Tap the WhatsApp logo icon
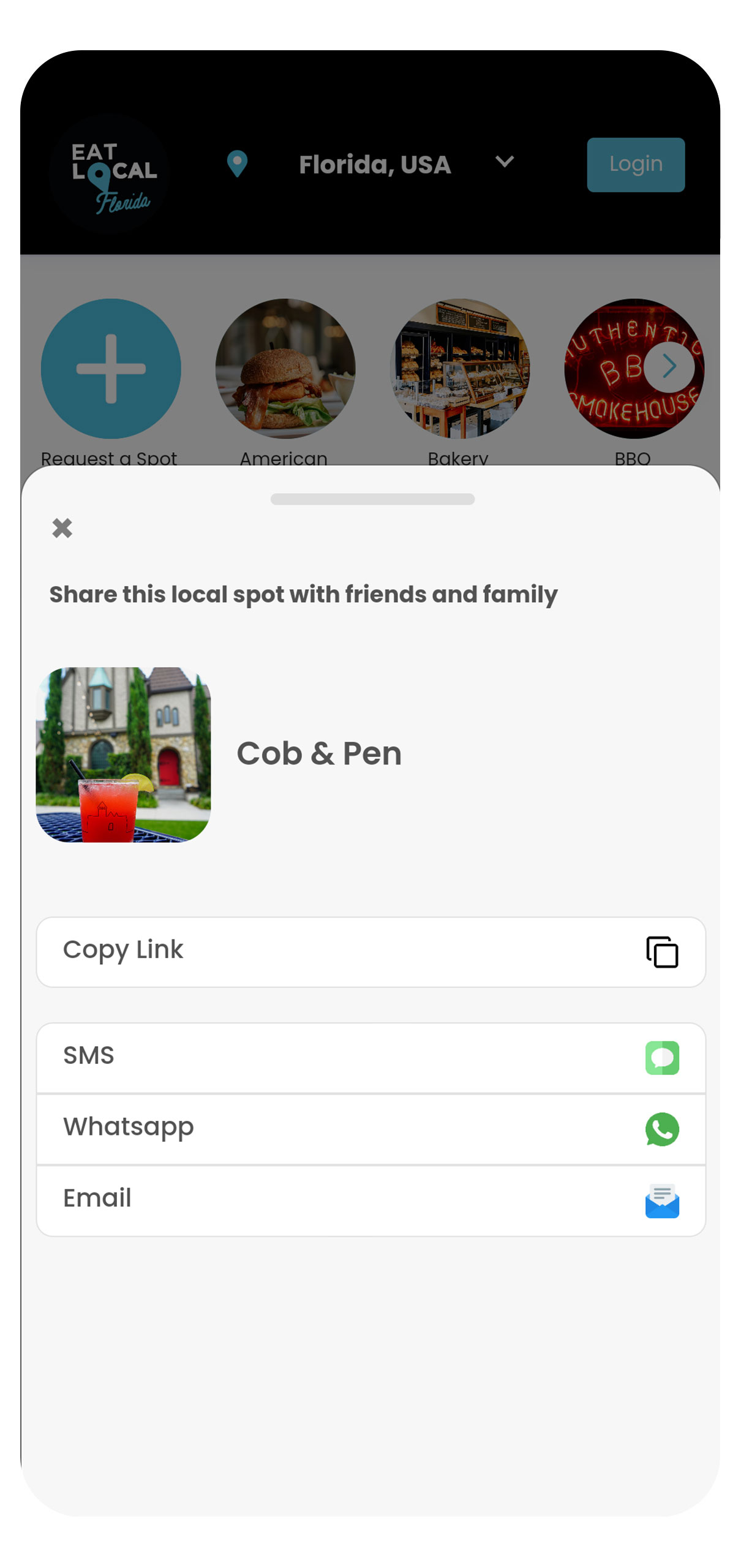Screen dimensions: 741x1568 point(661,1128)
